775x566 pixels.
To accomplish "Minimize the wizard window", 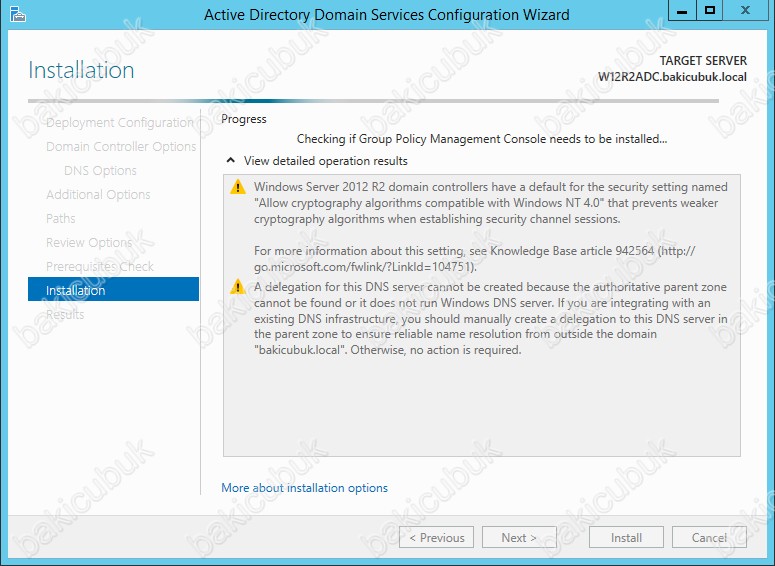I will pyautogui.click(x=682, y=10).
